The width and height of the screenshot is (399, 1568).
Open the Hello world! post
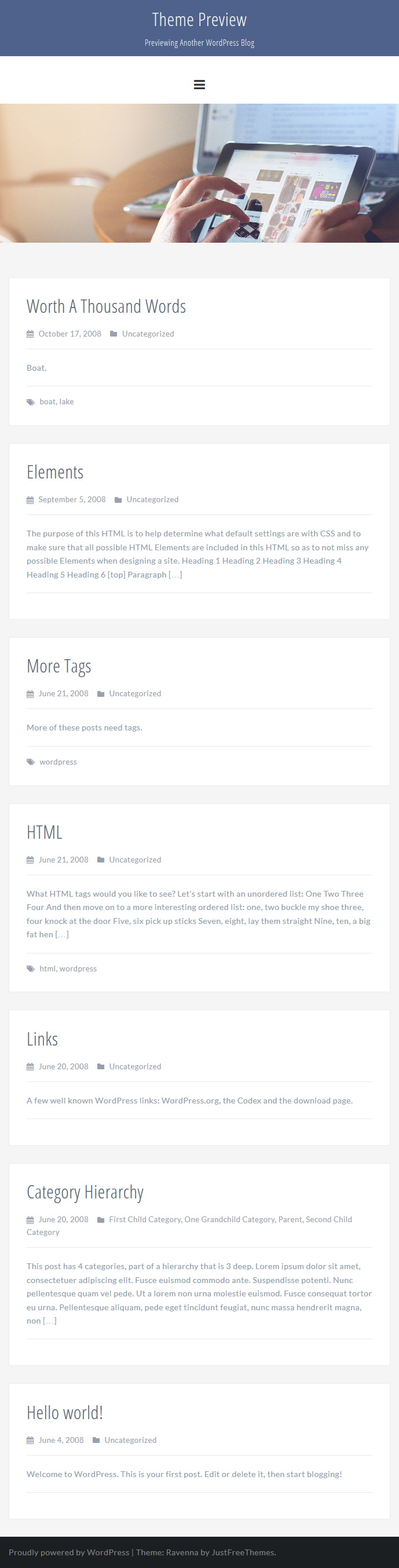[65, 1413]
